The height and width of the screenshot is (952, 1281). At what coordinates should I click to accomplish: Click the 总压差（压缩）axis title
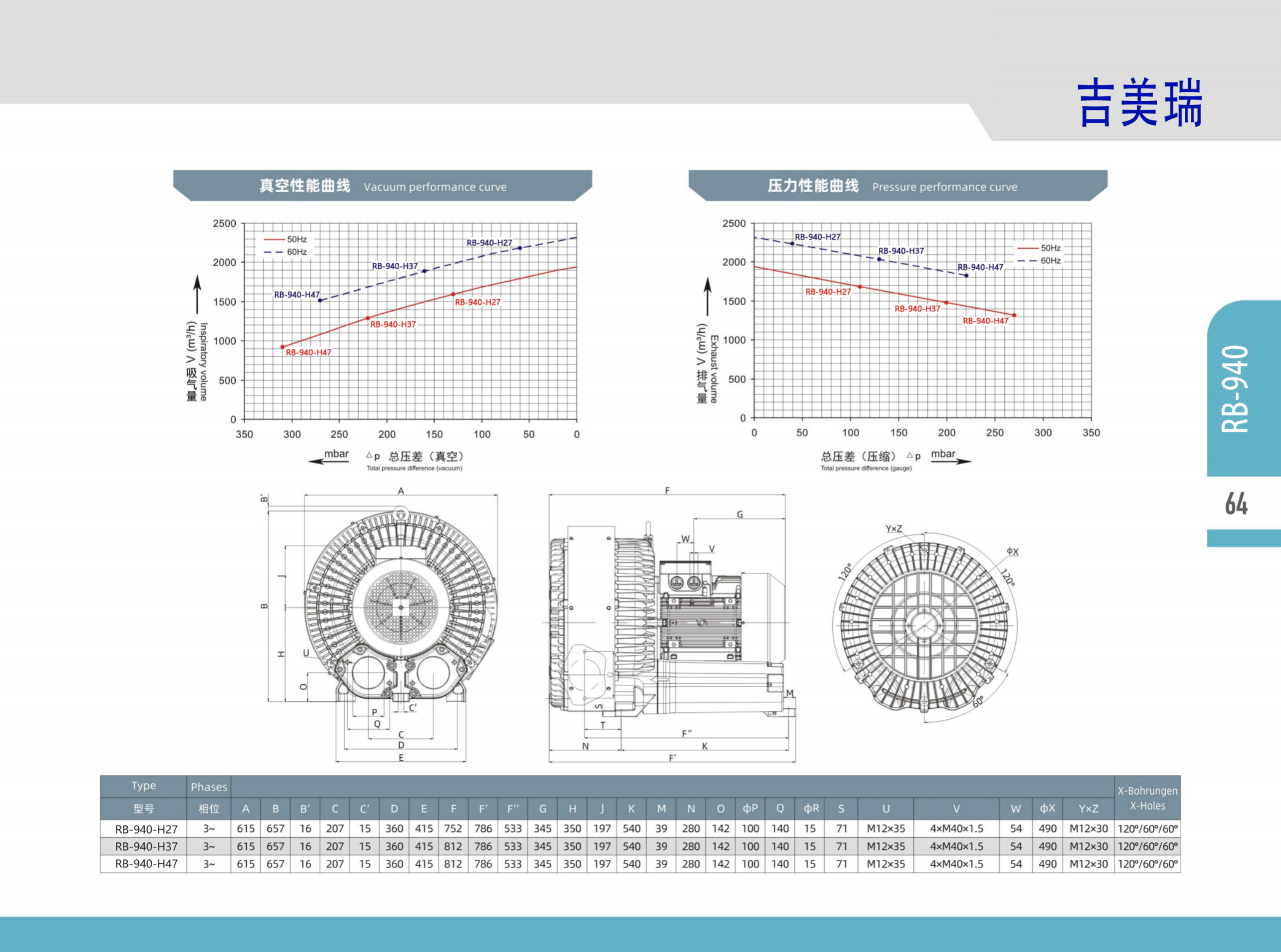pyautogui.click(x=859, y=456)
